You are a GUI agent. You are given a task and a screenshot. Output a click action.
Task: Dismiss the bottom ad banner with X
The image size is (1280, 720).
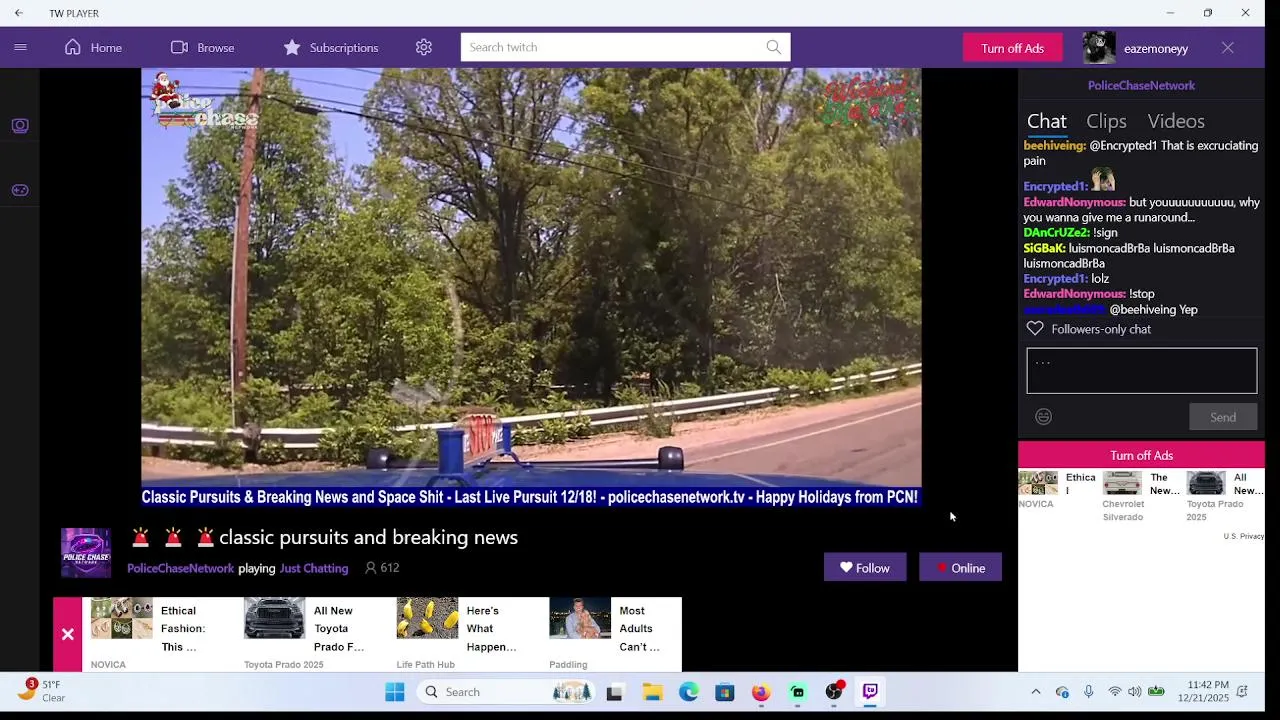[x=67, y=634]
